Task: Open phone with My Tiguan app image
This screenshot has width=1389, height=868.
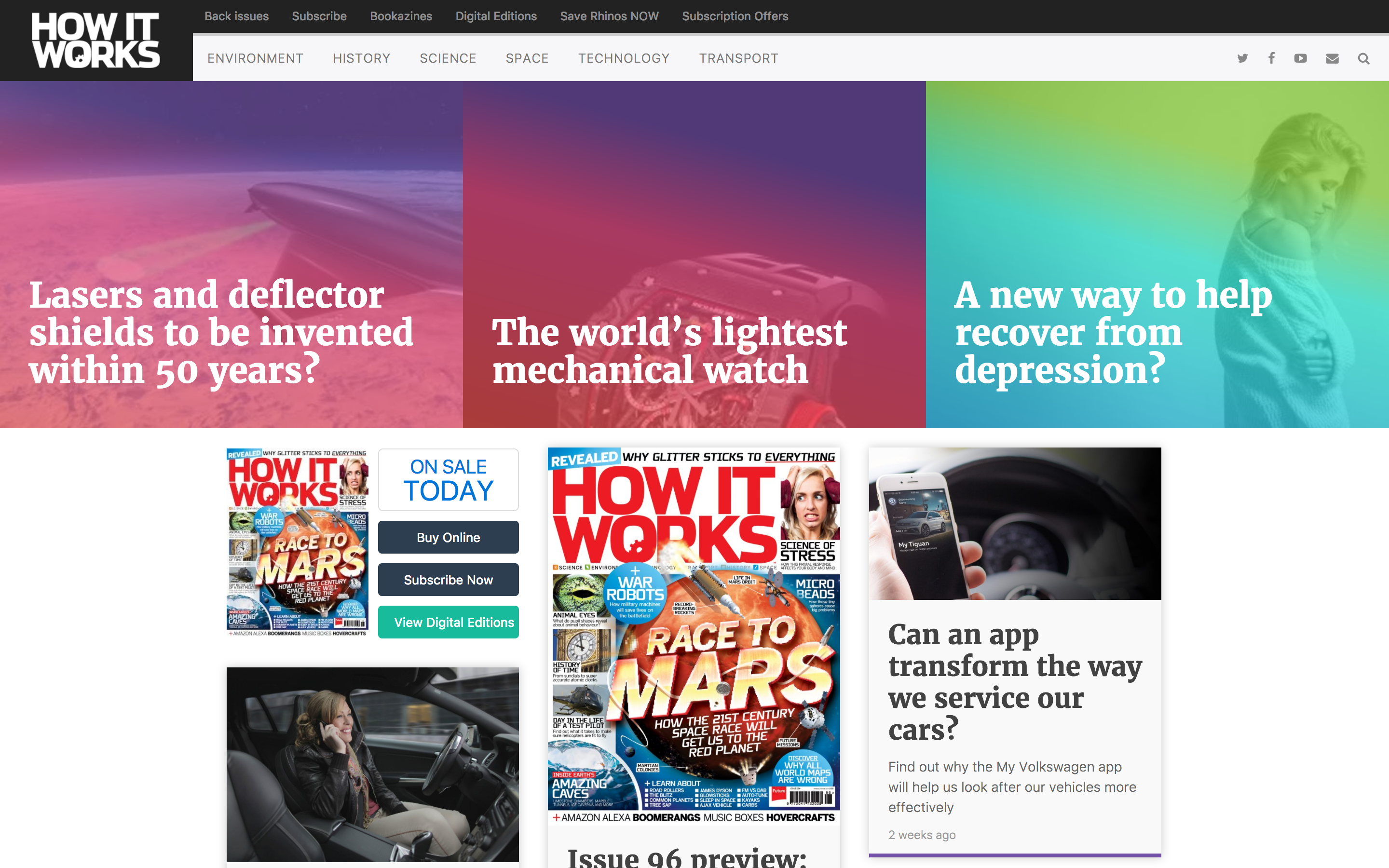Action: [x=1015, y=524]
